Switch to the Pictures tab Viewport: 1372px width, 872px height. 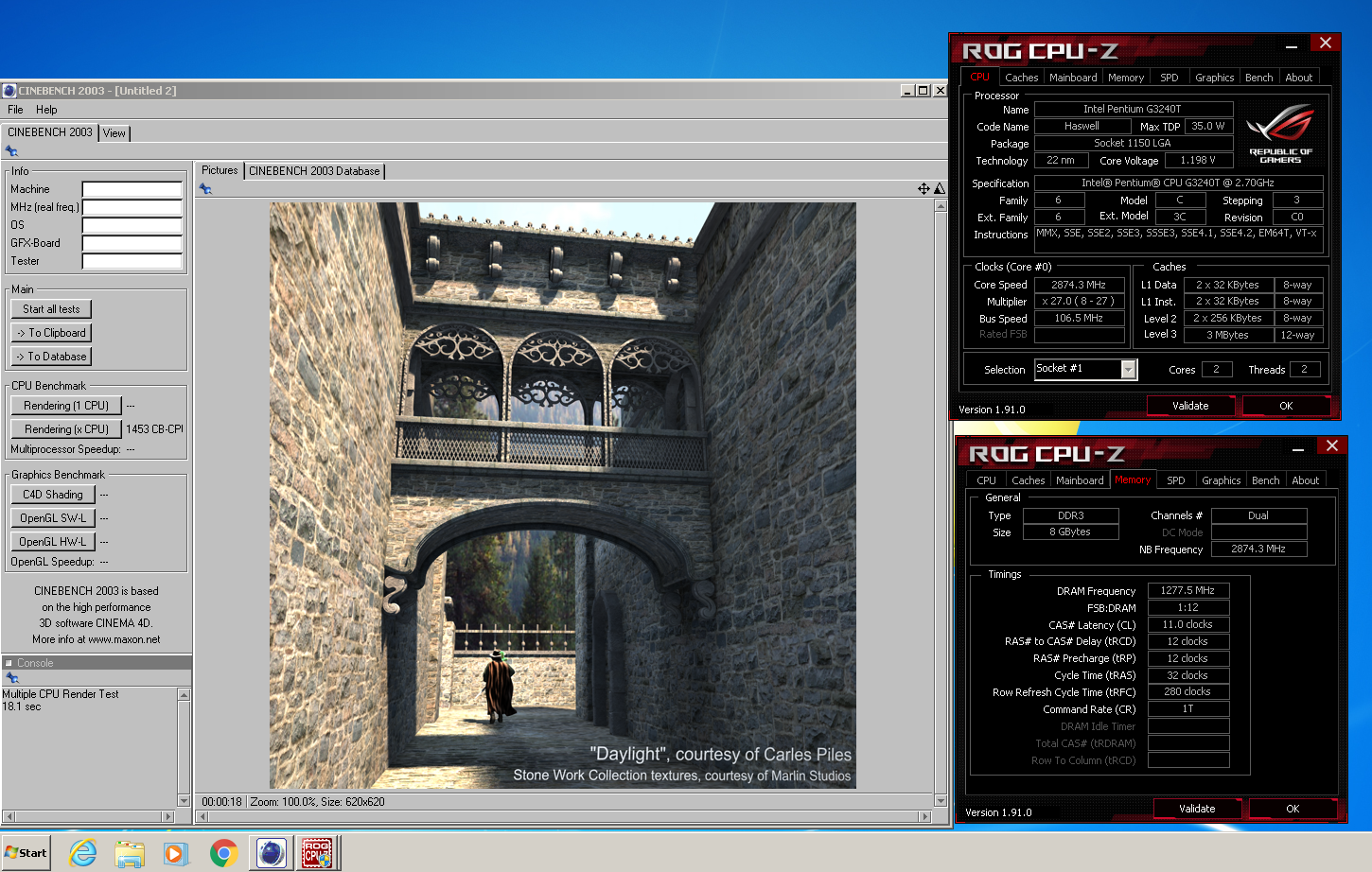click(x=220, y=170)
